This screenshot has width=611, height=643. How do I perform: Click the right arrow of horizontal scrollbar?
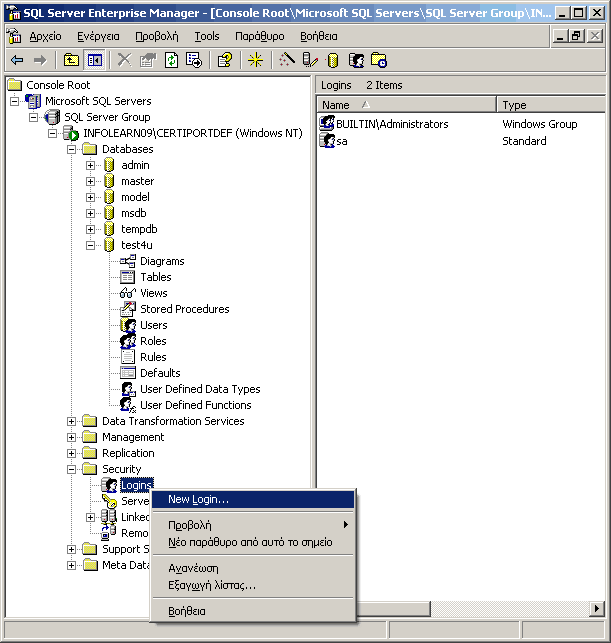coord(597,608)
